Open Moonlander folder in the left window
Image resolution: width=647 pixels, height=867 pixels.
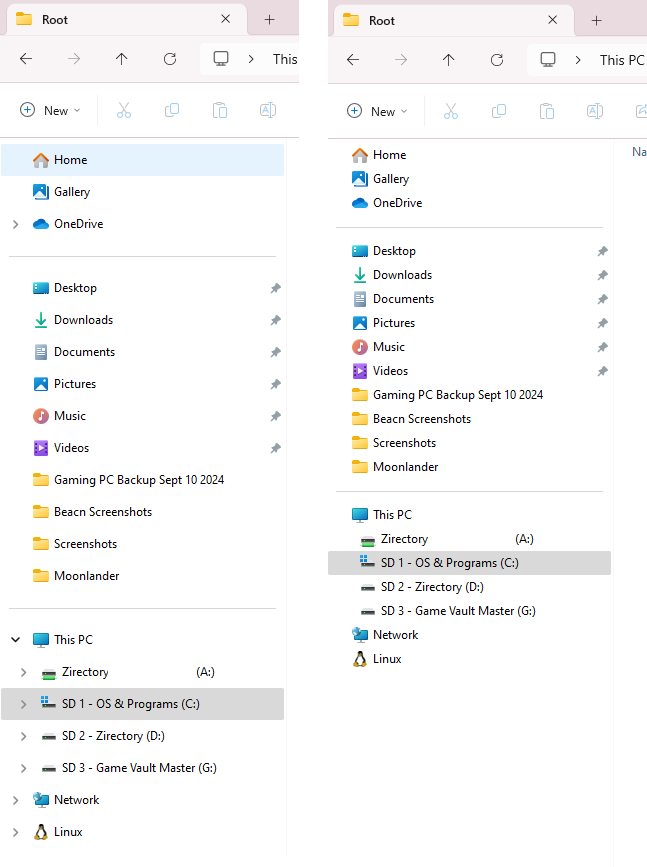143,576
